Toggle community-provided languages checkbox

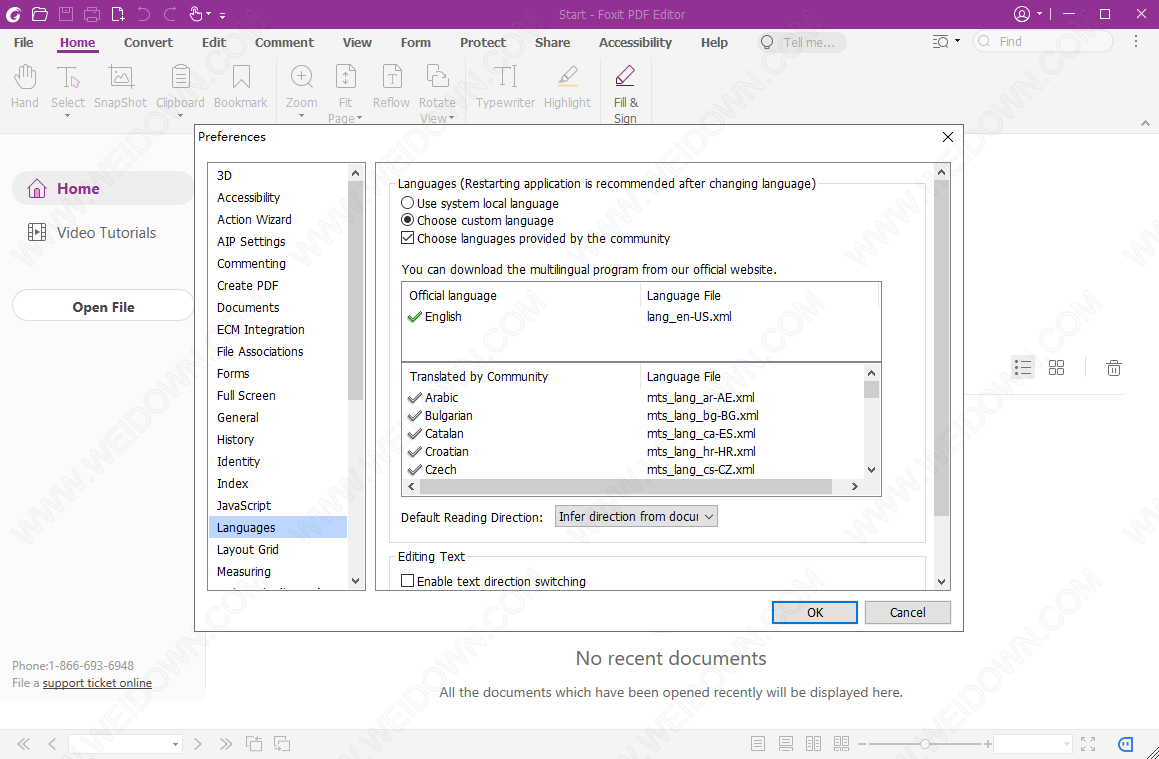(407, 238)
